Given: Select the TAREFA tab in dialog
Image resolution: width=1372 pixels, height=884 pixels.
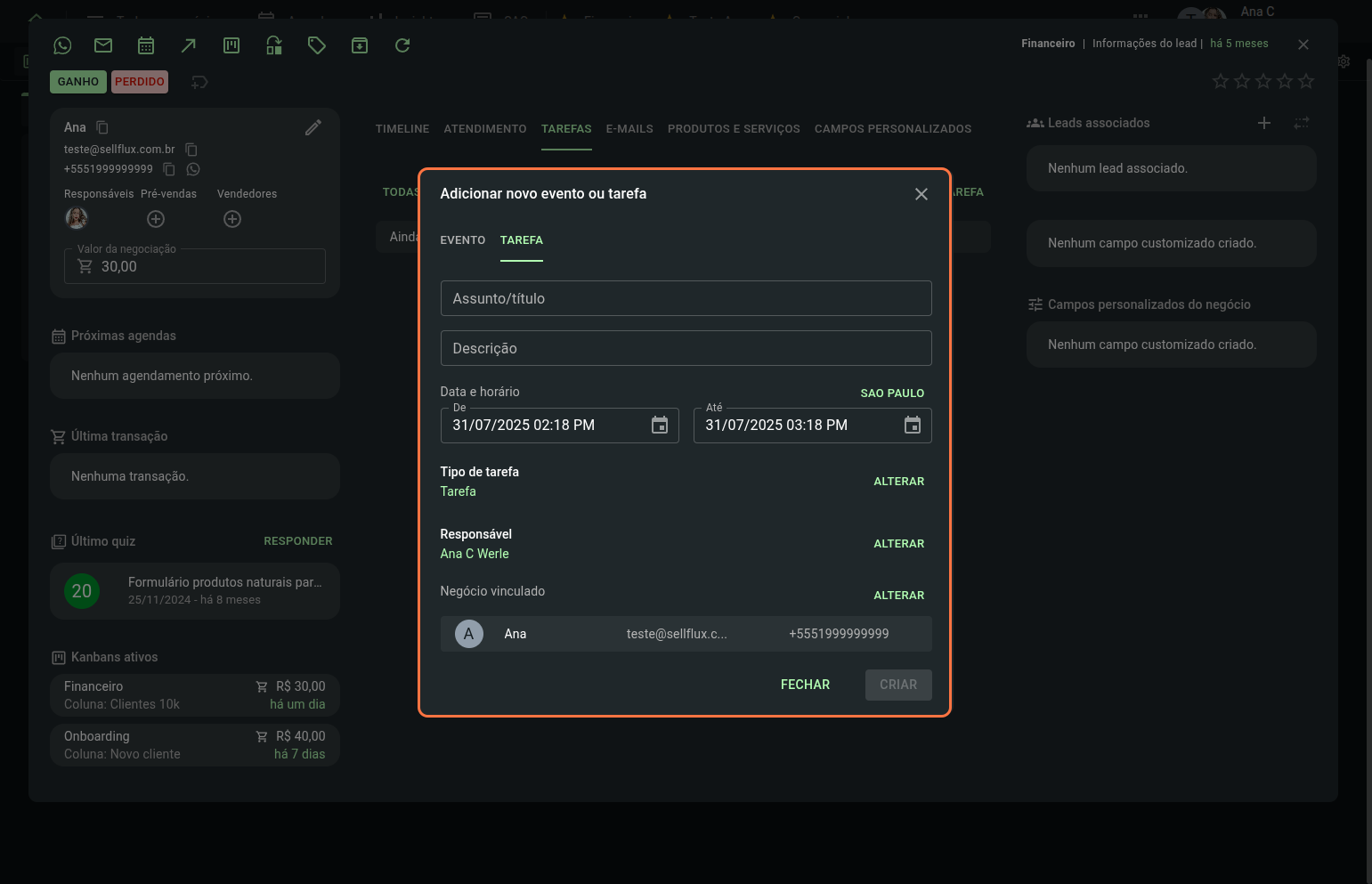Looking at the screenshot, I should point(522,240).
